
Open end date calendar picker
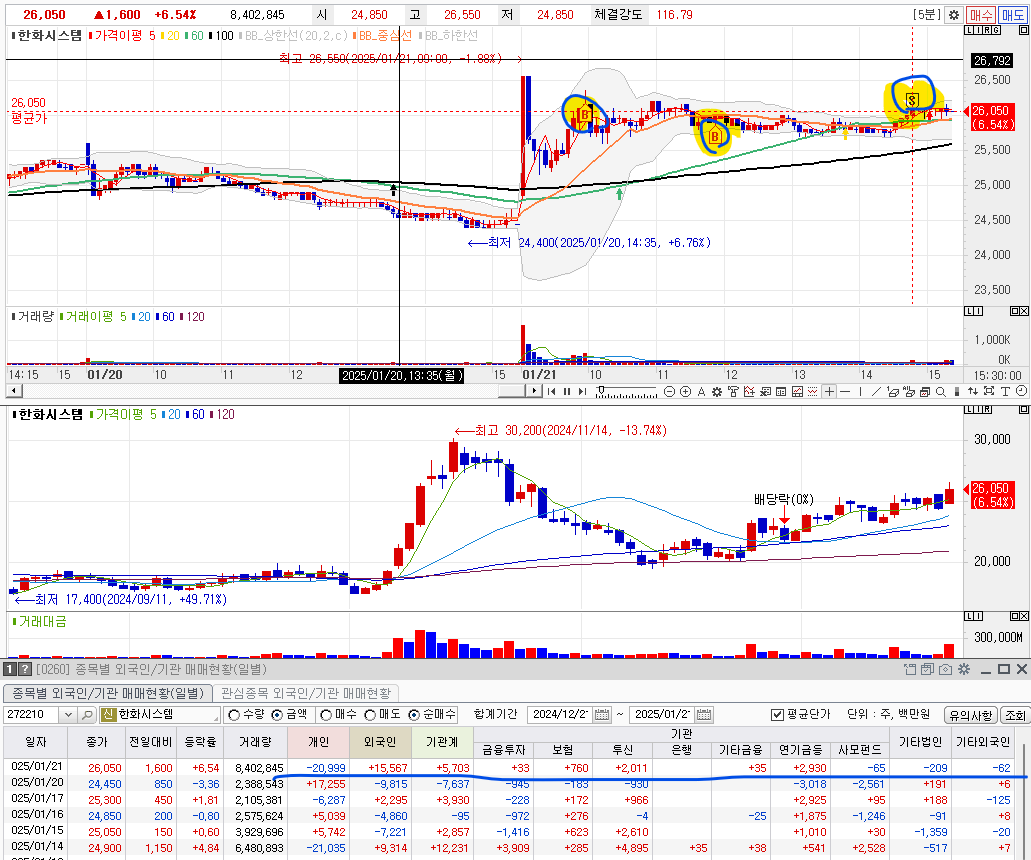[x=704, y=715]
